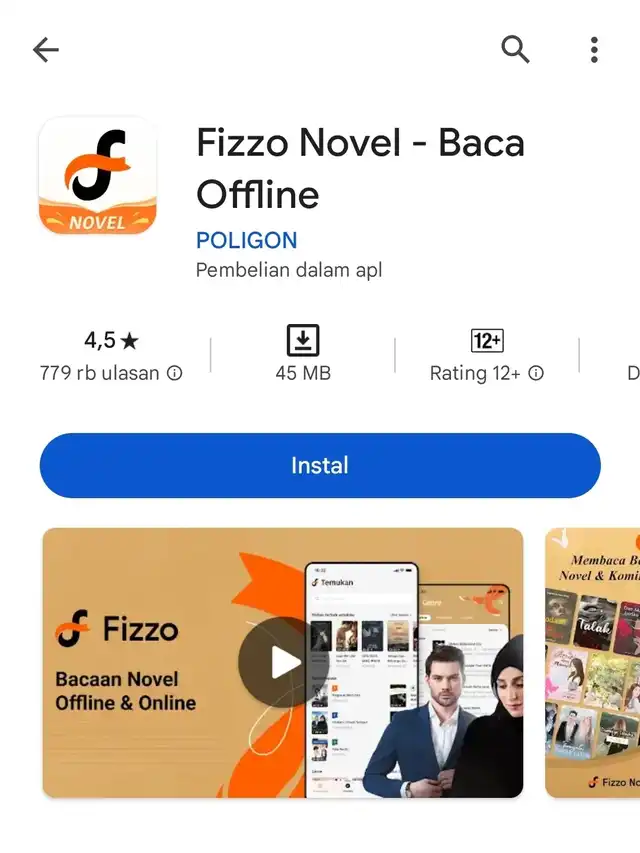This screenshot has width=640, height=853.
Task: Tap the 12+ rating badge icon
Action: 487,341
